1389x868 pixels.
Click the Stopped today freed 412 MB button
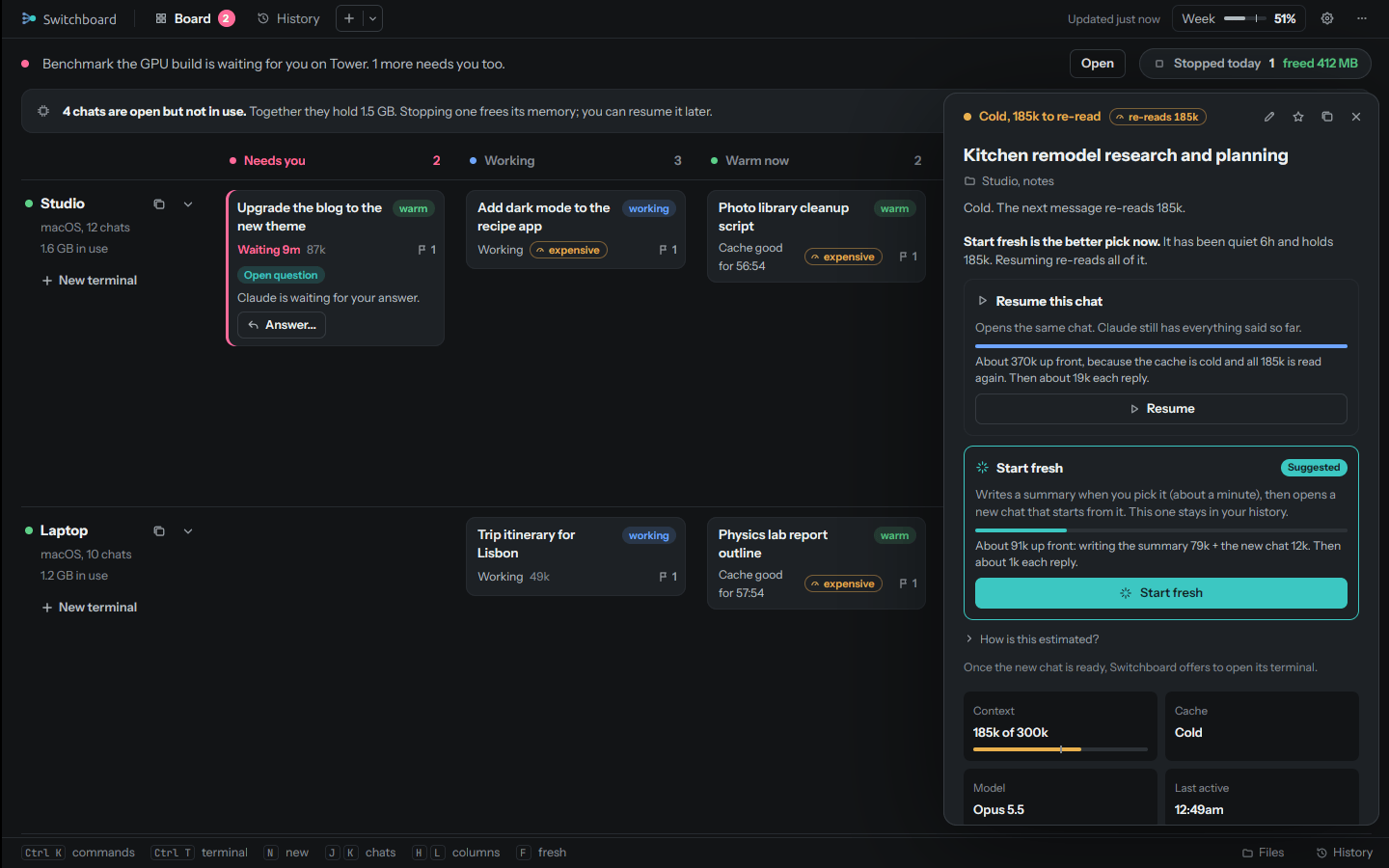click(1255, 64)
